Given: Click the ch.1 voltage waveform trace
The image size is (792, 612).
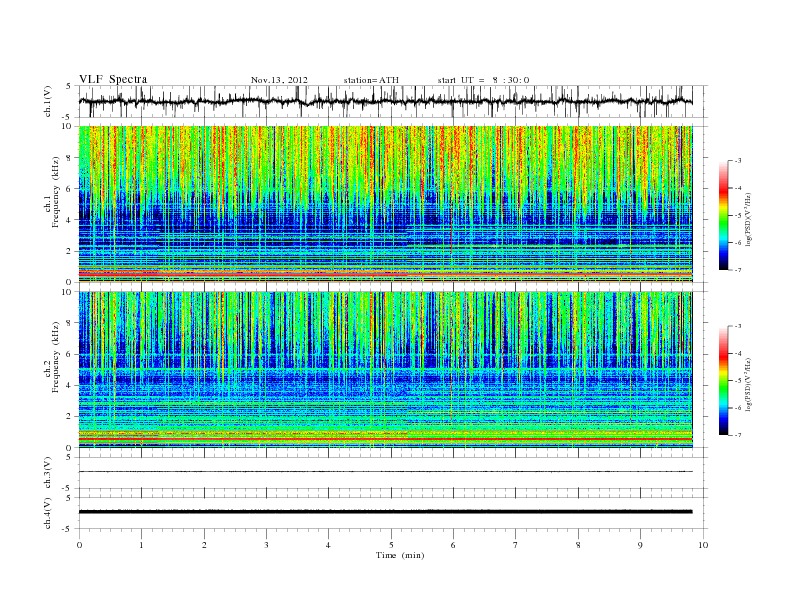Looking at the screenshot, I should tap(385, 101).
